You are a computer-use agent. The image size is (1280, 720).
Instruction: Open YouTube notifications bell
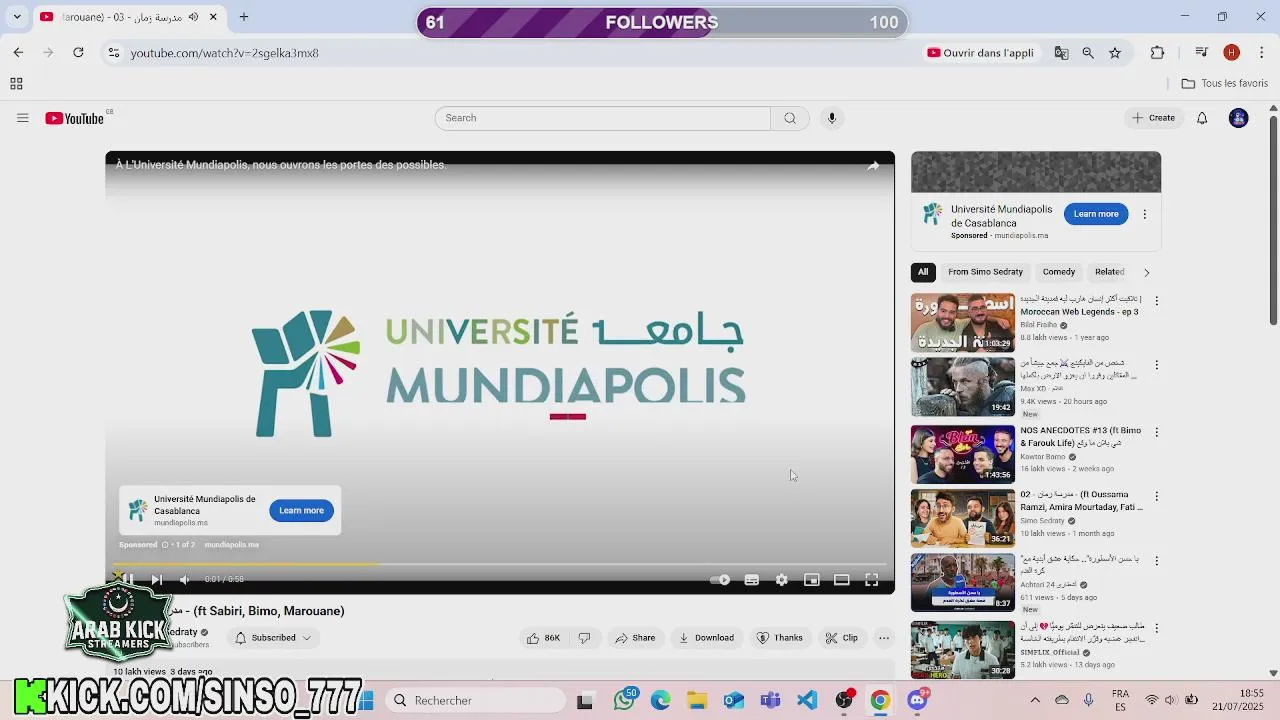(1202, 118)
